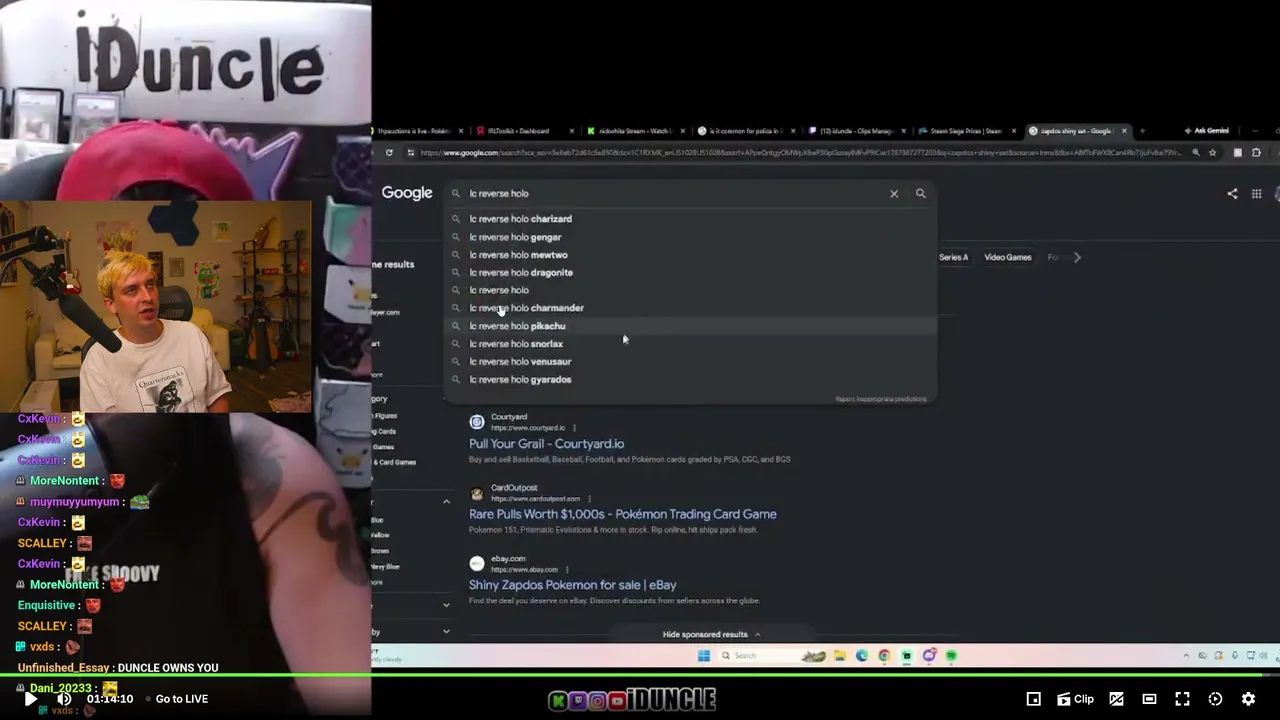Click the video progress bar above the controls
The height and width of the screenshot is (720, 1280).
click(x=640, y=675)
